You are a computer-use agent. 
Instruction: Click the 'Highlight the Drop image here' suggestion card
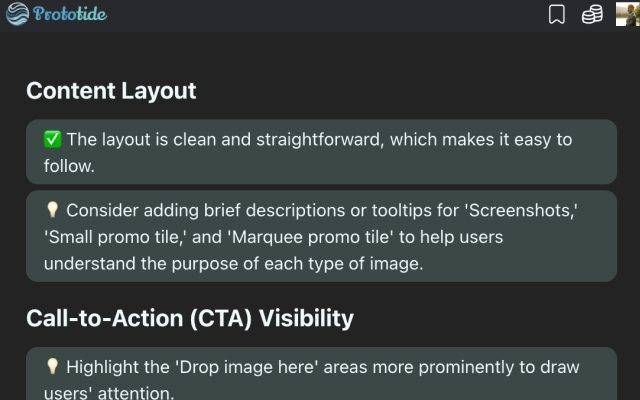click(x=321, y=374)
